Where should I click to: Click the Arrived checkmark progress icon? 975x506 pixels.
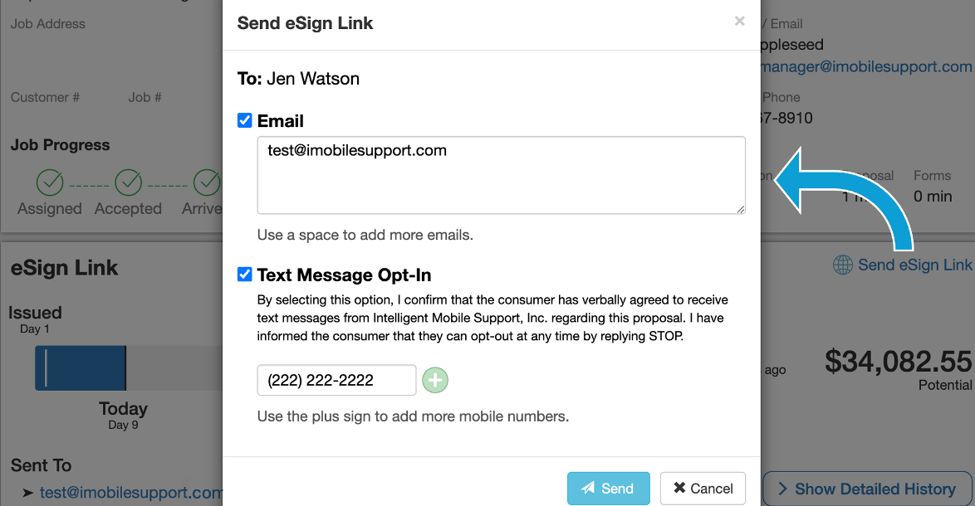click(207, 182)
